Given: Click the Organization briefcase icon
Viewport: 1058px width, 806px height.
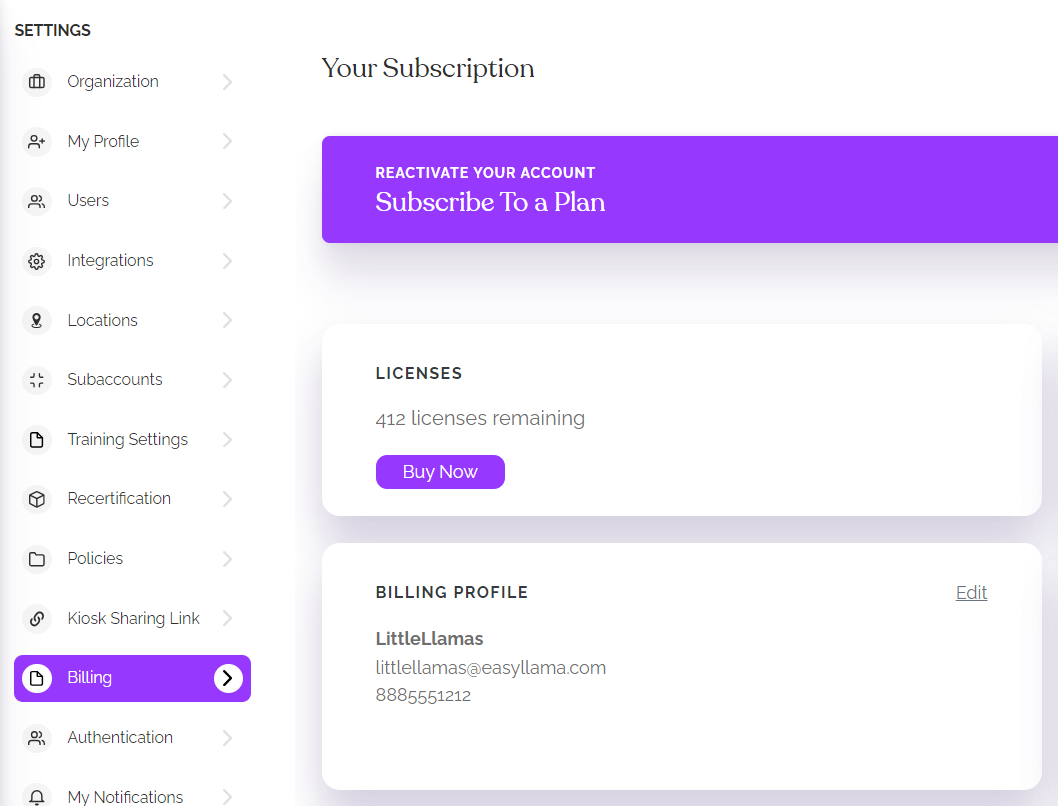Looking at the screenshot, I should coord(37,82).
